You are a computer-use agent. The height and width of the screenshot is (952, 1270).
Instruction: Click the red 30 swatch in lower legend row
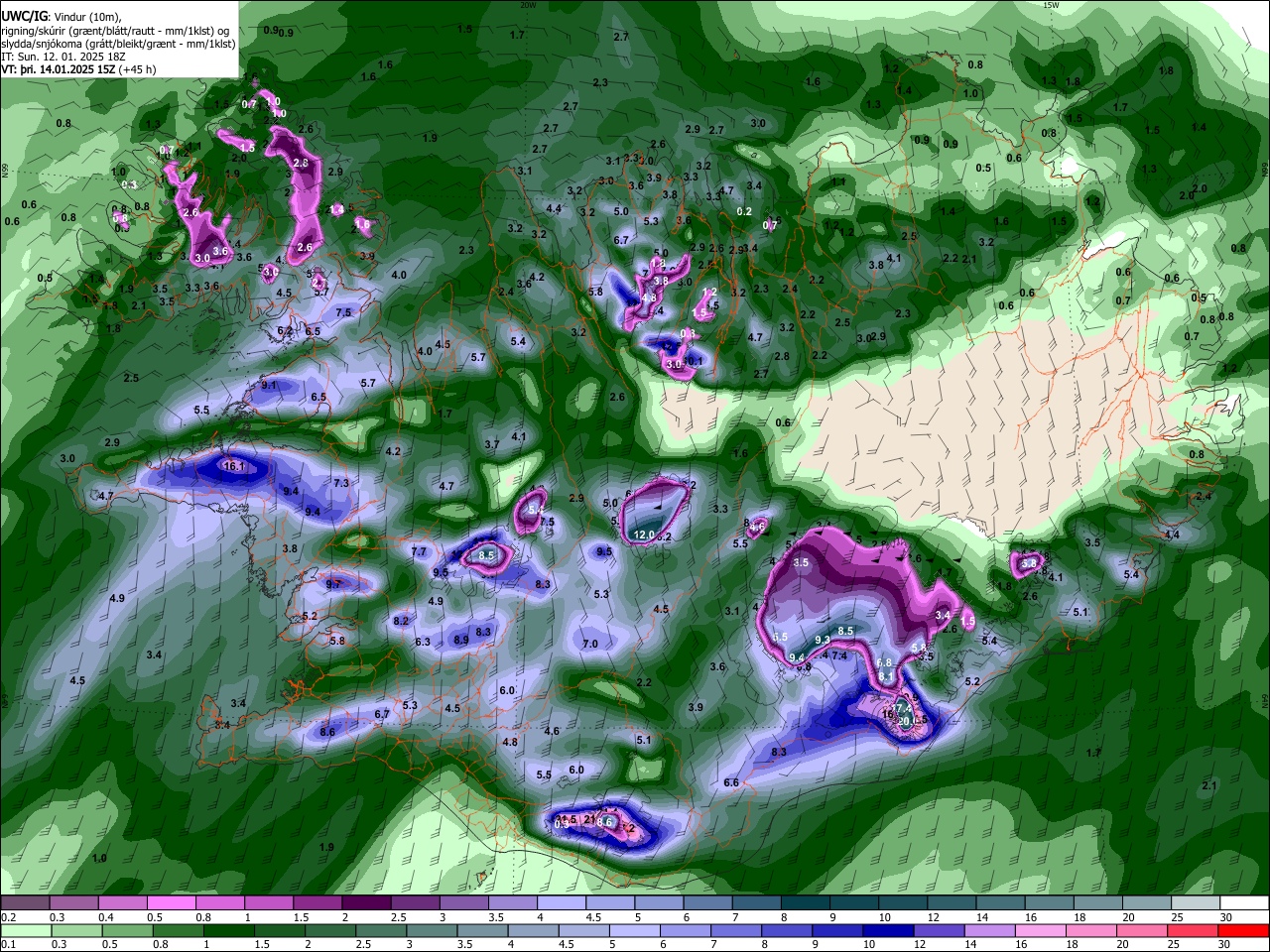[x=1243, y=930]
